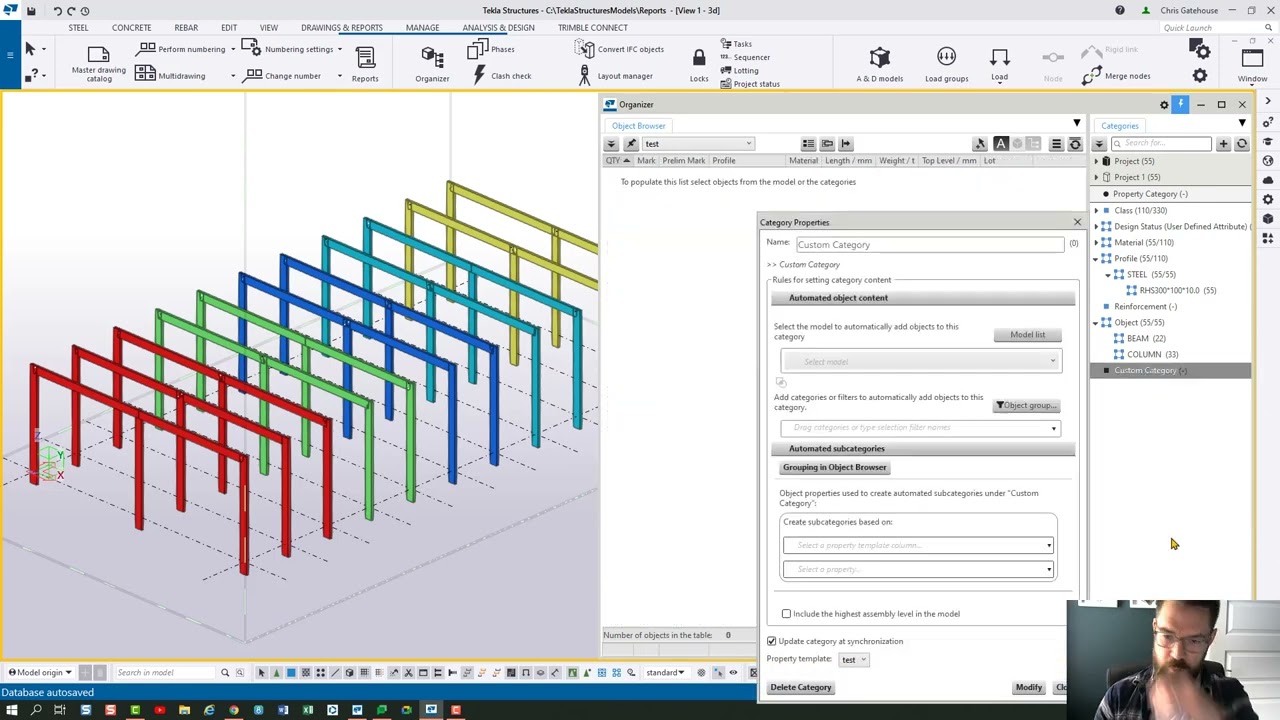Expand the Material (55/110) category
The image size is (1280, 720).
tap(1096, 242)
